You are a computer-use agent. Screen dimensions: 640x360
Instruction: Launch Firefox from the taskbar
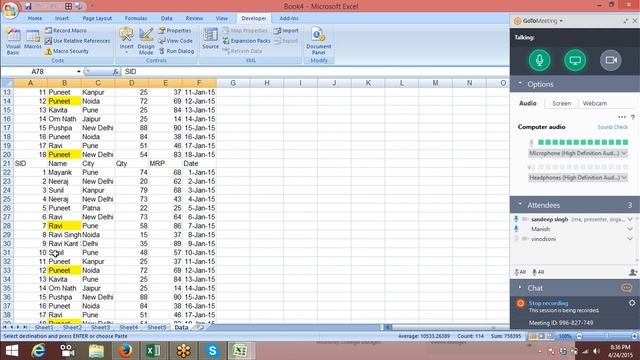125,351
